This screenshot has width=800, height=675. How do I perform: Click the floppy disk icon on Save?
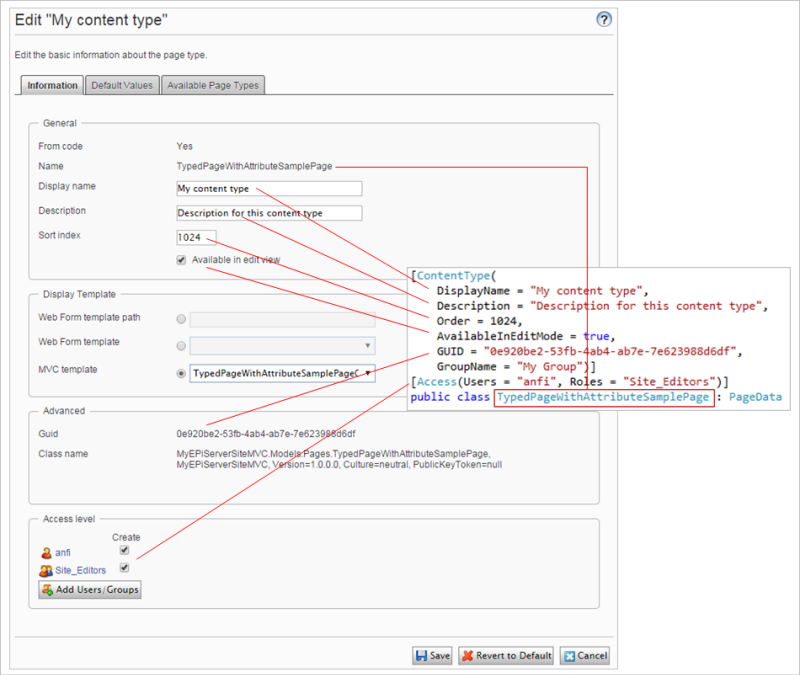pos(423,656)
